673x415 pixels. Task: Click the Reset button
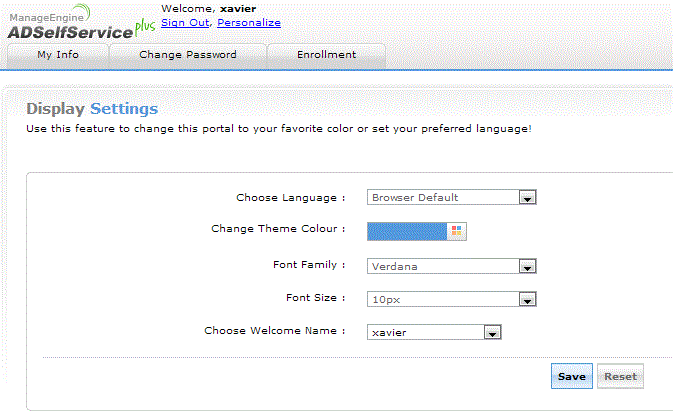point(620,377)
